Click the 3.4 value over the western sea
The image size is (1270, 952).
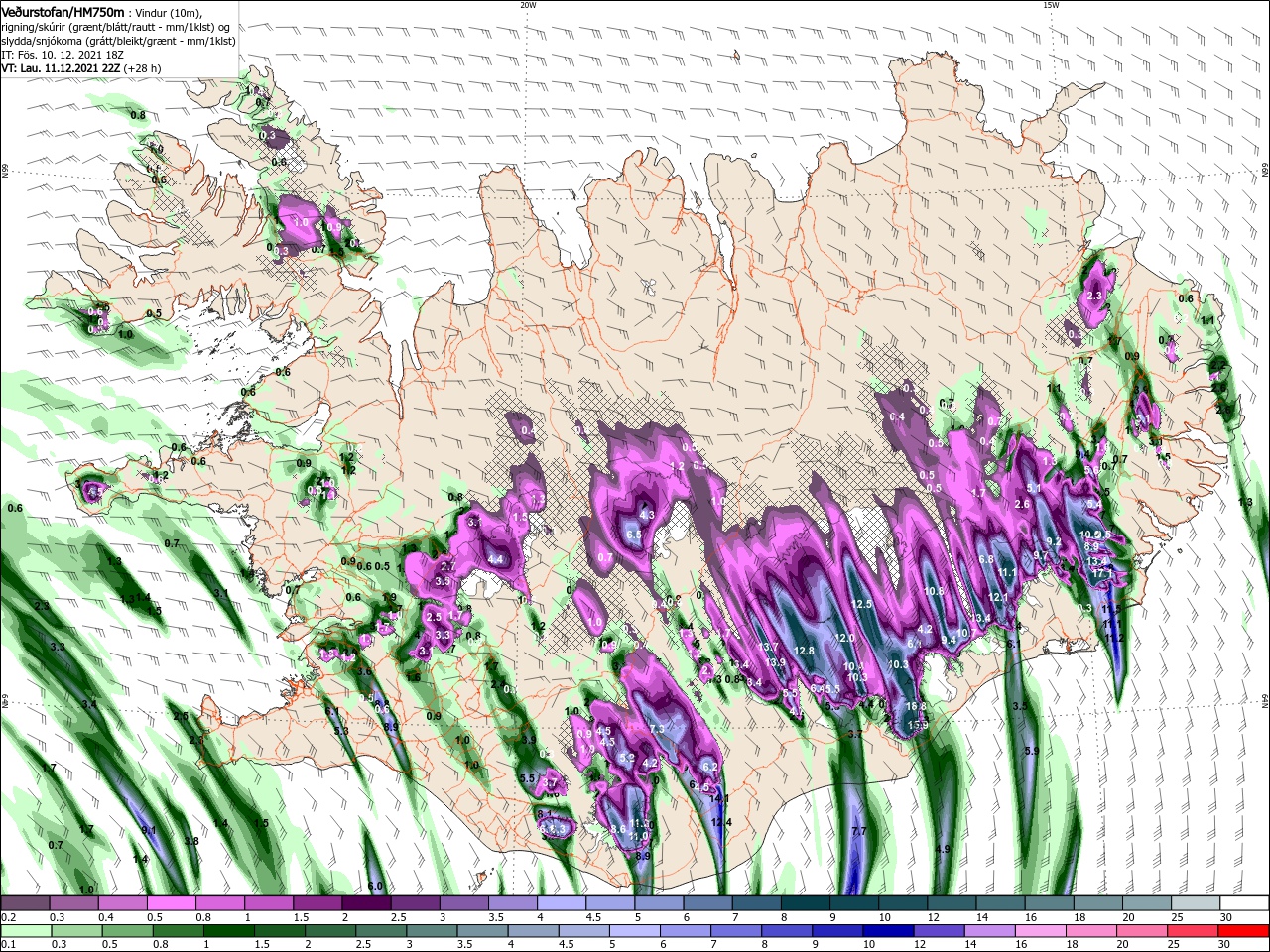click(x=89, y=704)
